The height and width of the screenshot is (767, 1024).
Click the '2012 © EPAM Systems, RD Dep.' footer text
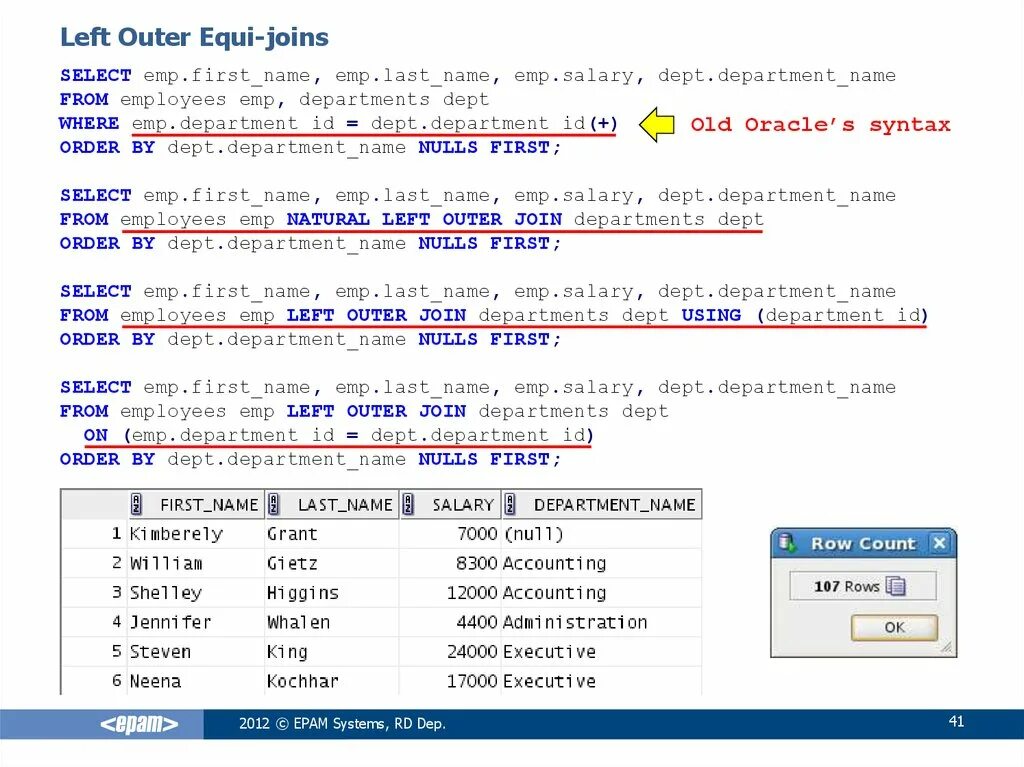pos(342,724)
